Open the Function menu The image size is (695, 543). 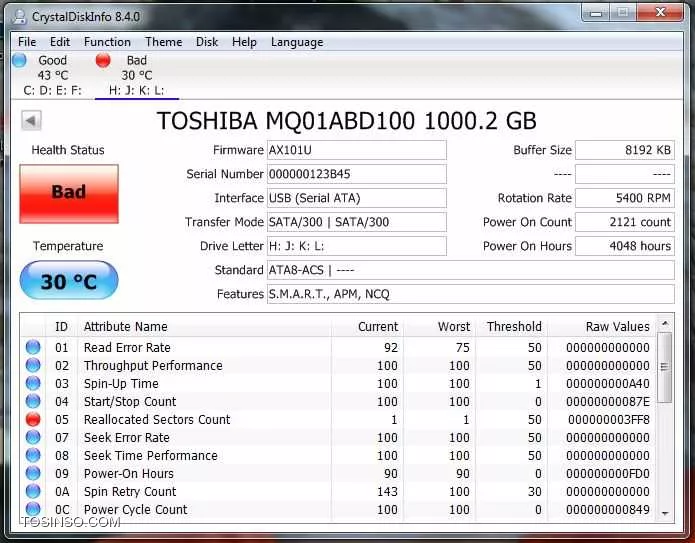click(107, 42)
